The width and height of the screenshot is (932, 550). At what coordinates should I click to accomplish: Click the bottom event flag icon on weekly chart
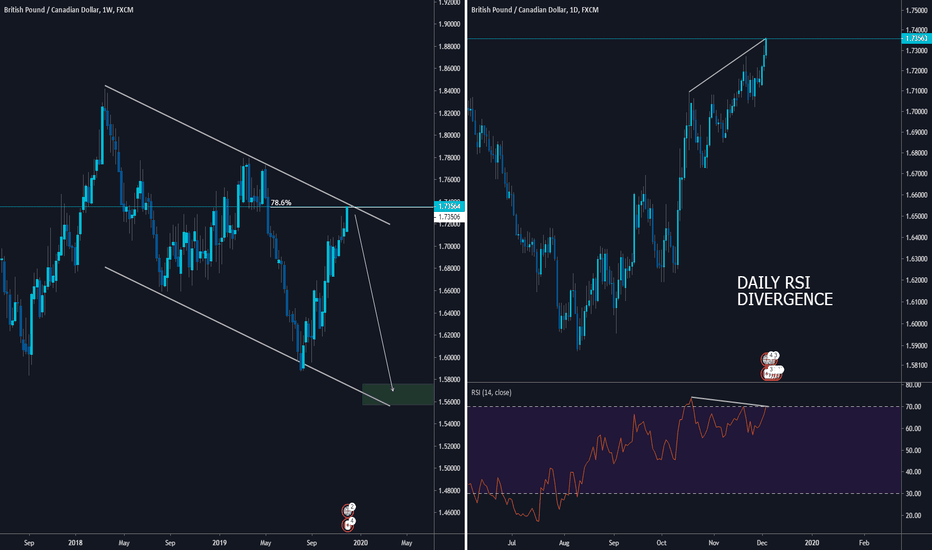pos(349,522)
